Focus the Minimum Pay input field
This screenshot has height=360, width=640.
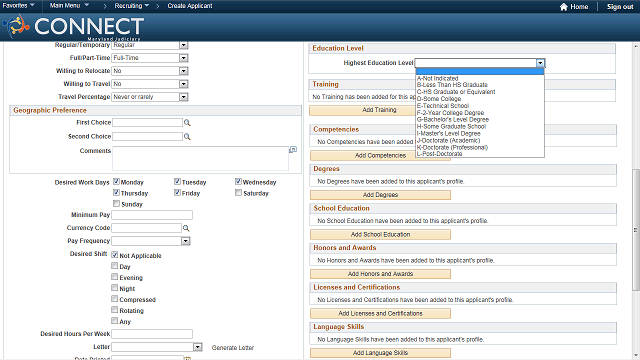152,215
